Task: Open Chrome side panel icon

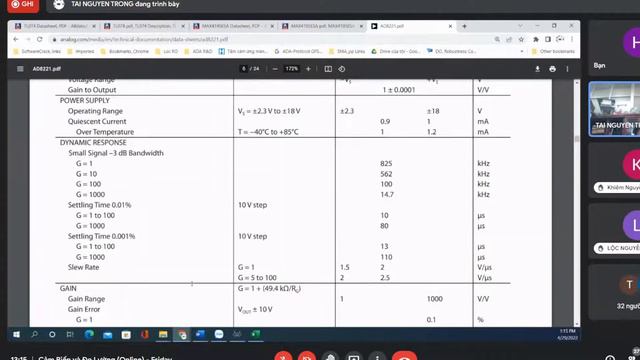Action: [548, 39]
